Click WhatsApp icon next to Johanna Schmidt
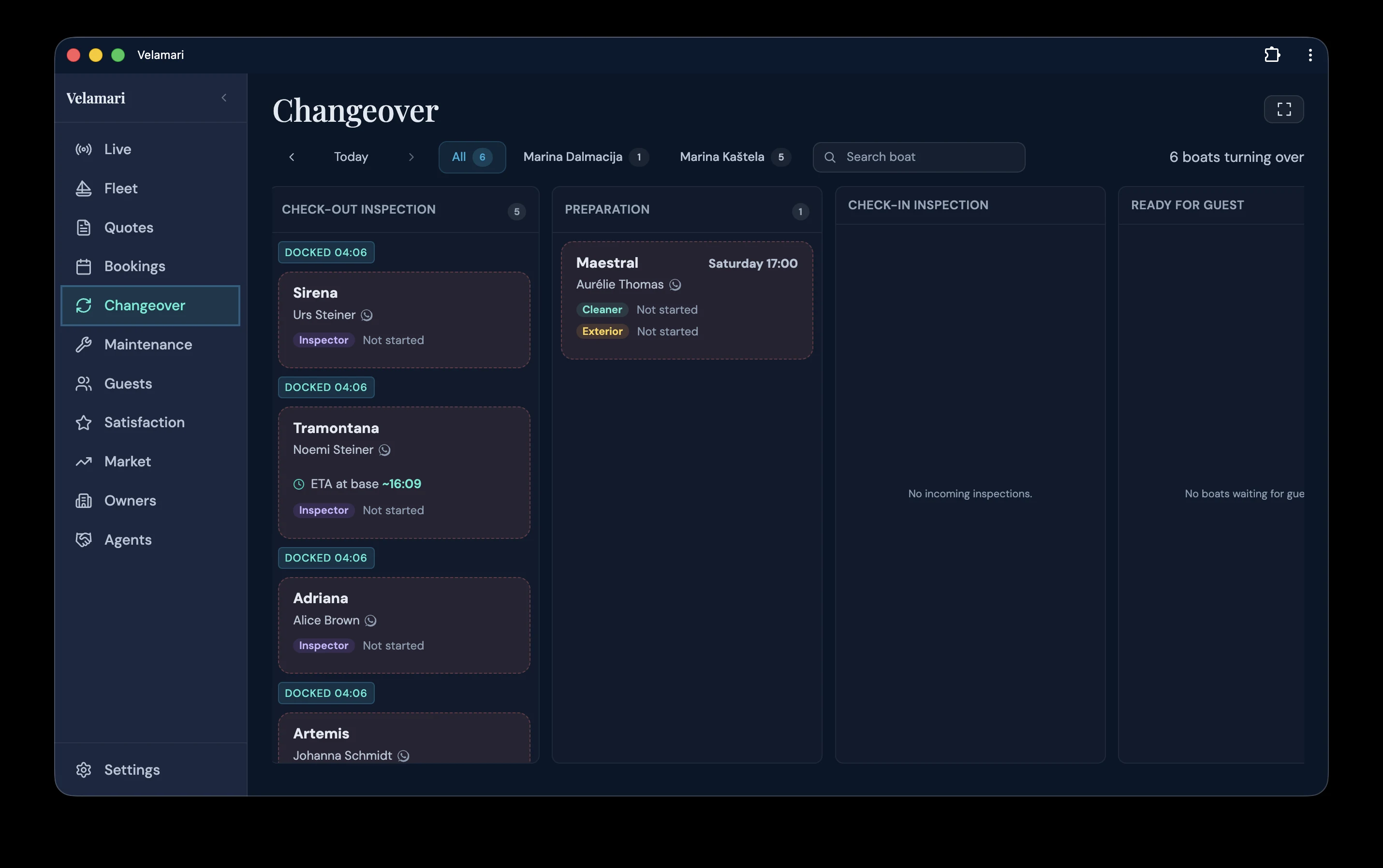Image resolution: width=1383 pixels, height=868 pixels. point(404,756)
